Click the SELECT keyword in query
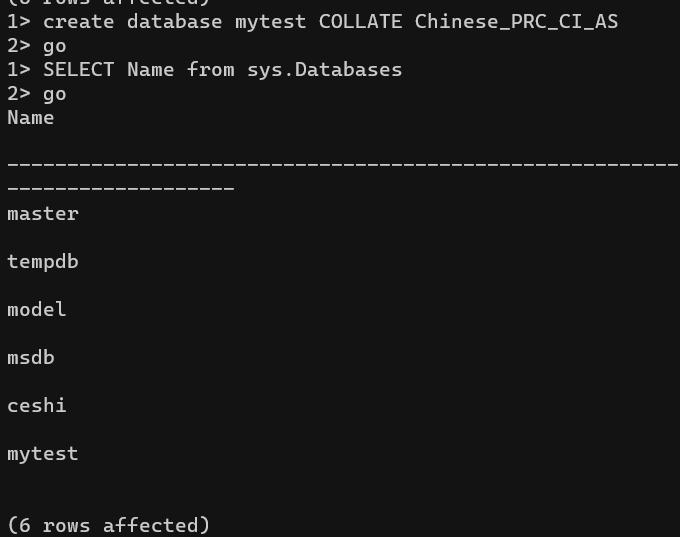This screenshot has height=537, width=680. click(x=78, y=69)
